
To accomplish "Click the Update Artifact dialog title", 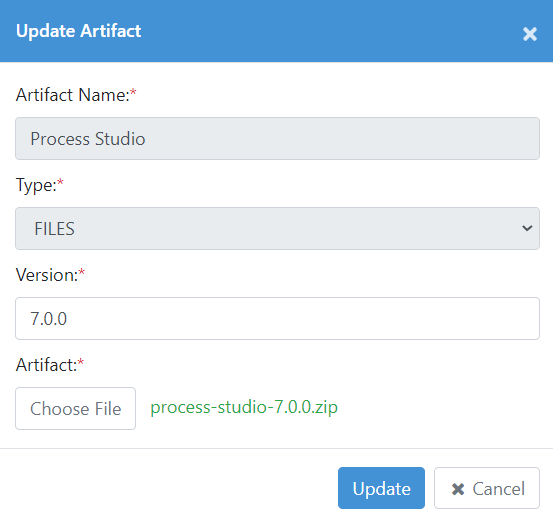I will pos(78,31).
